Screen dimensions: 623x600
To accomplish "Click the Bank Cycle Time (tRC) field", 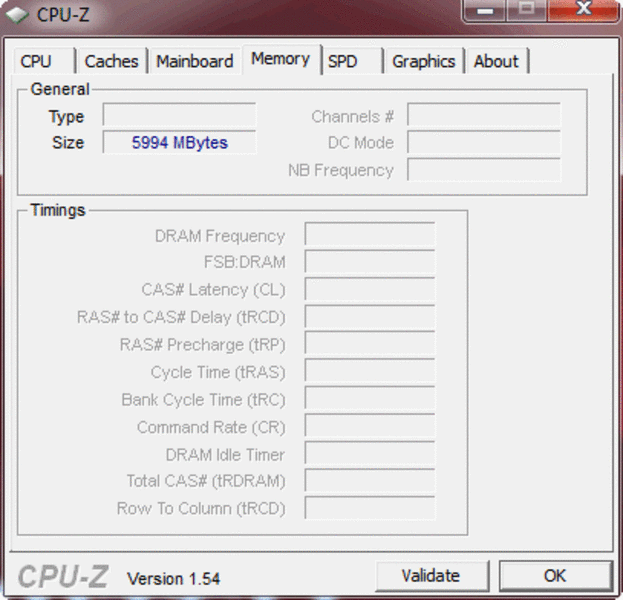I will point(370,399).
